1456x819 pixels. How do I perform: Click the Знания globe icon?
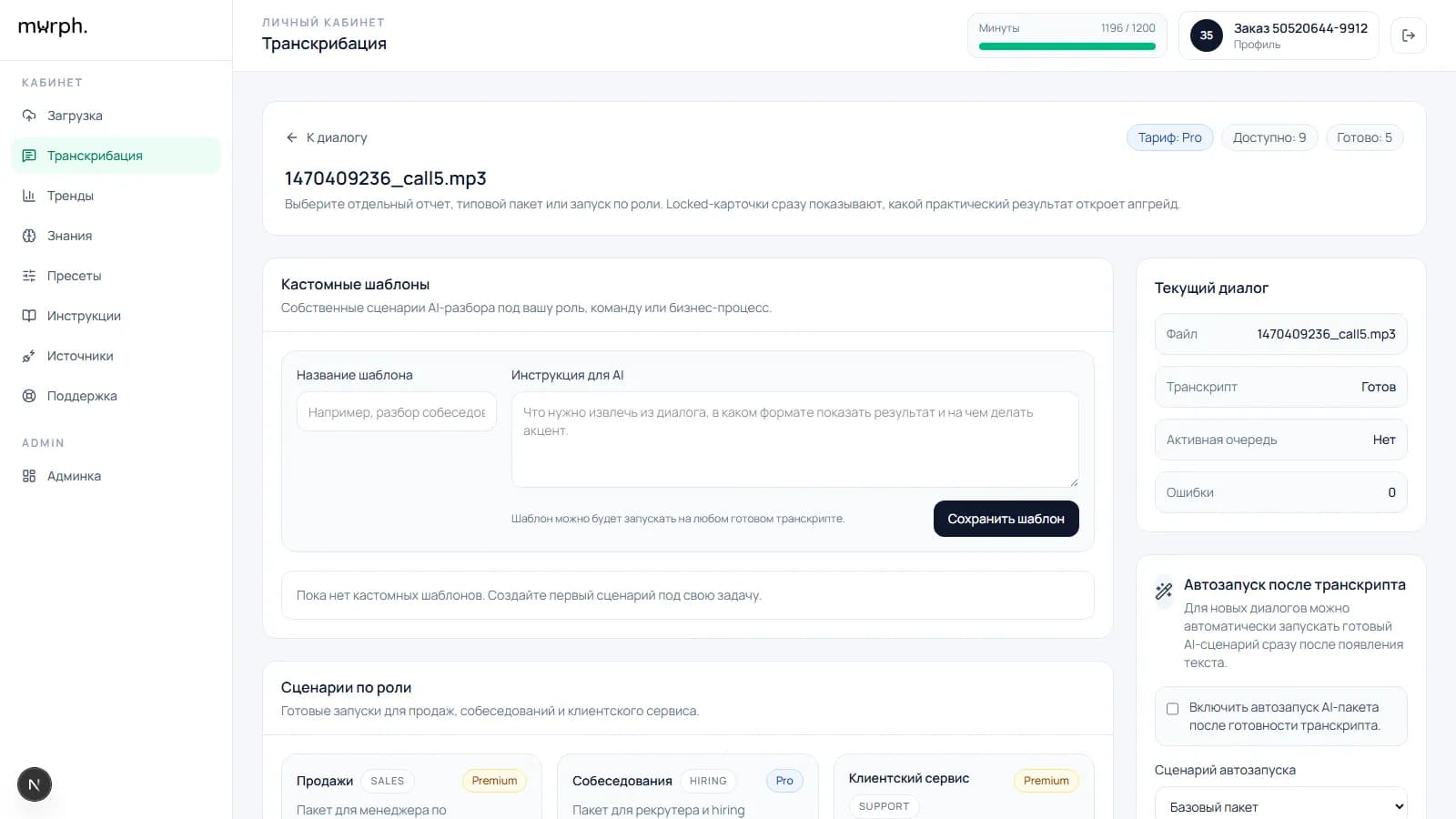click(x=29, y=236)
